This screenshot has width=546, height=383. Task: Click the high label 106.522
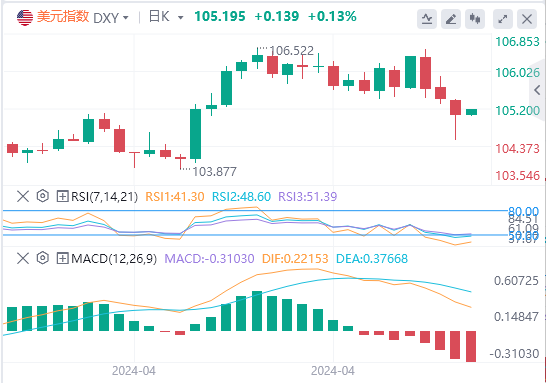[x=291, y=51]
